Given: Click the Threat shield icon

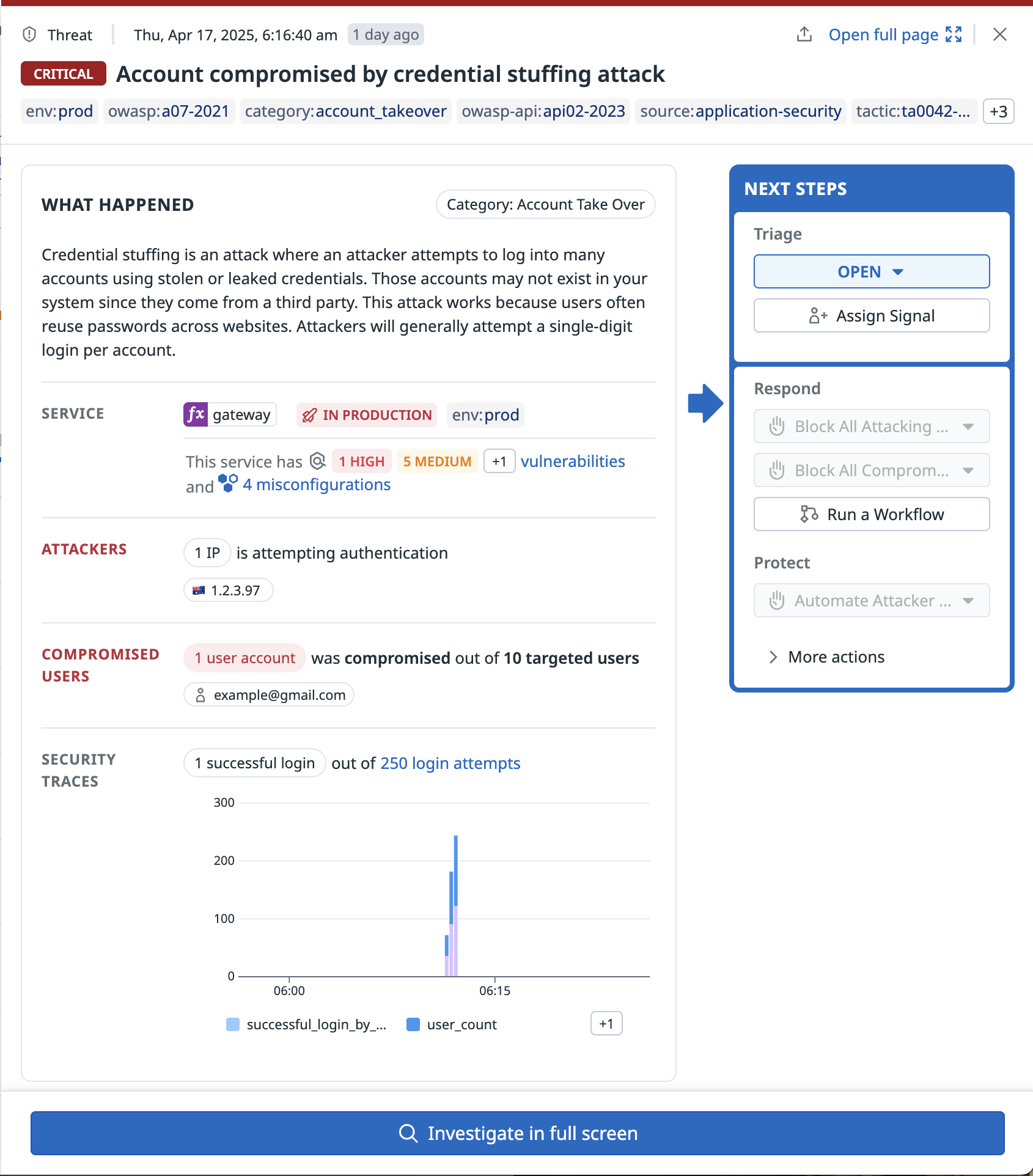Looking at the screenshot, I should tap(29, 35).
